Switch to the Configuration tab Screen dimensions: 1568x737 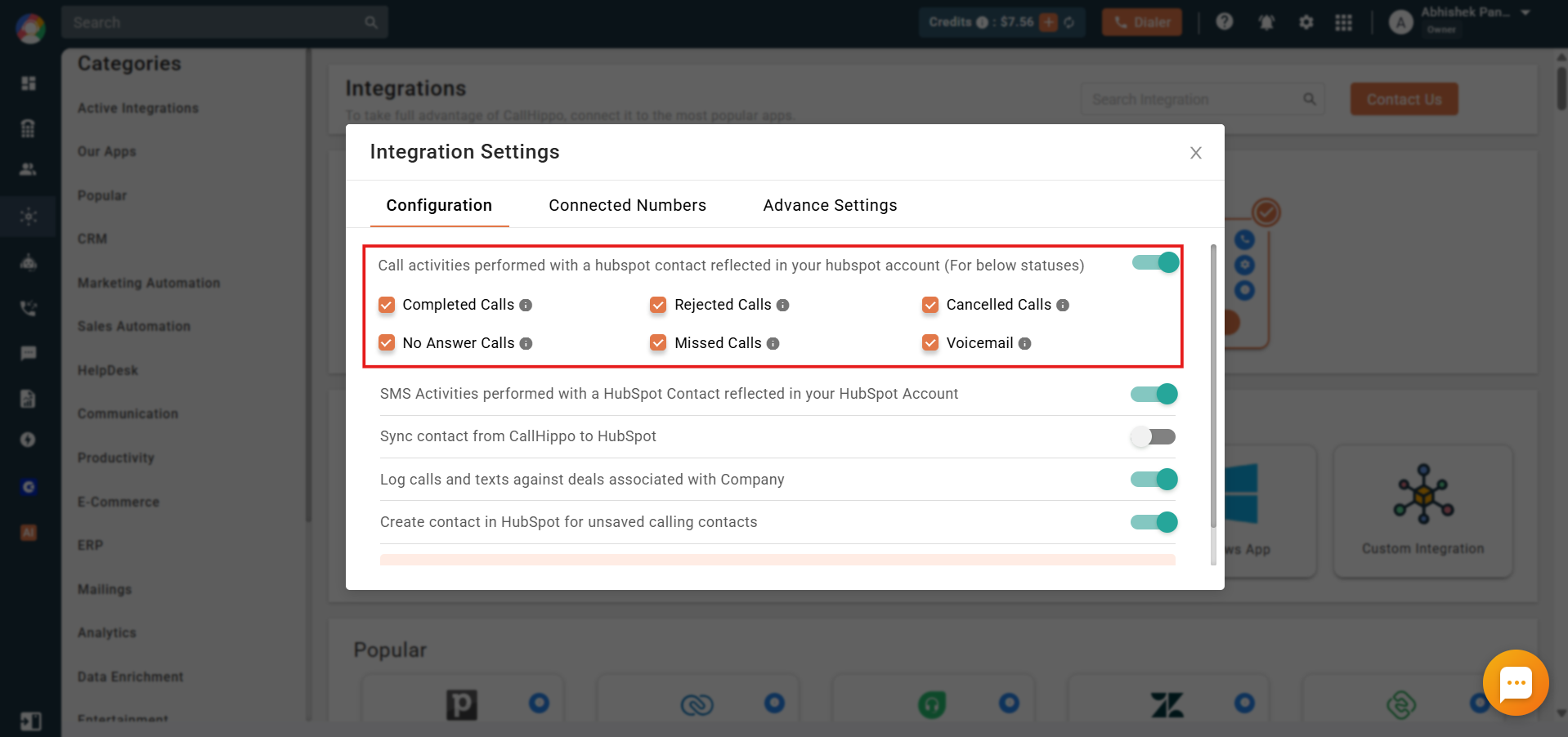coord(439,205)
